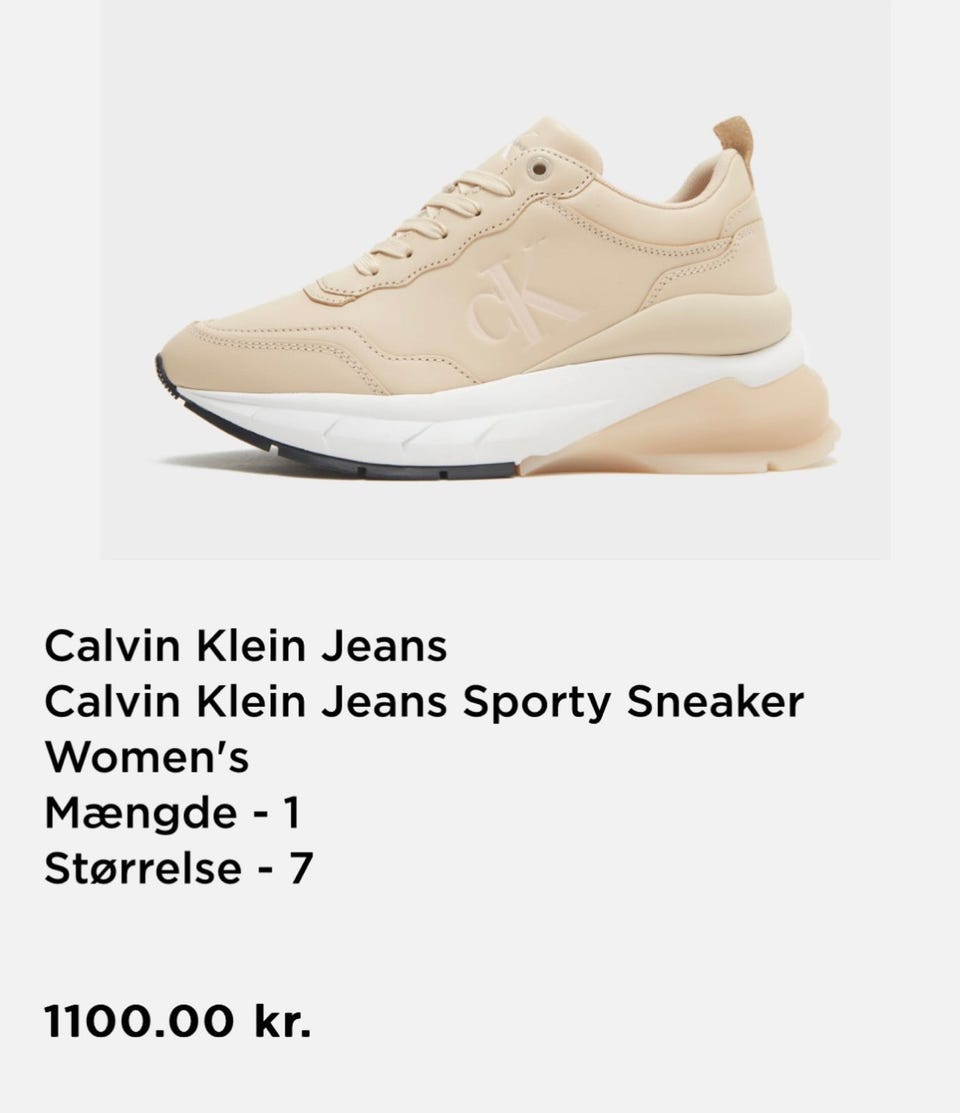
Task: Click the kr. currency label
Action: [283, 1021]
